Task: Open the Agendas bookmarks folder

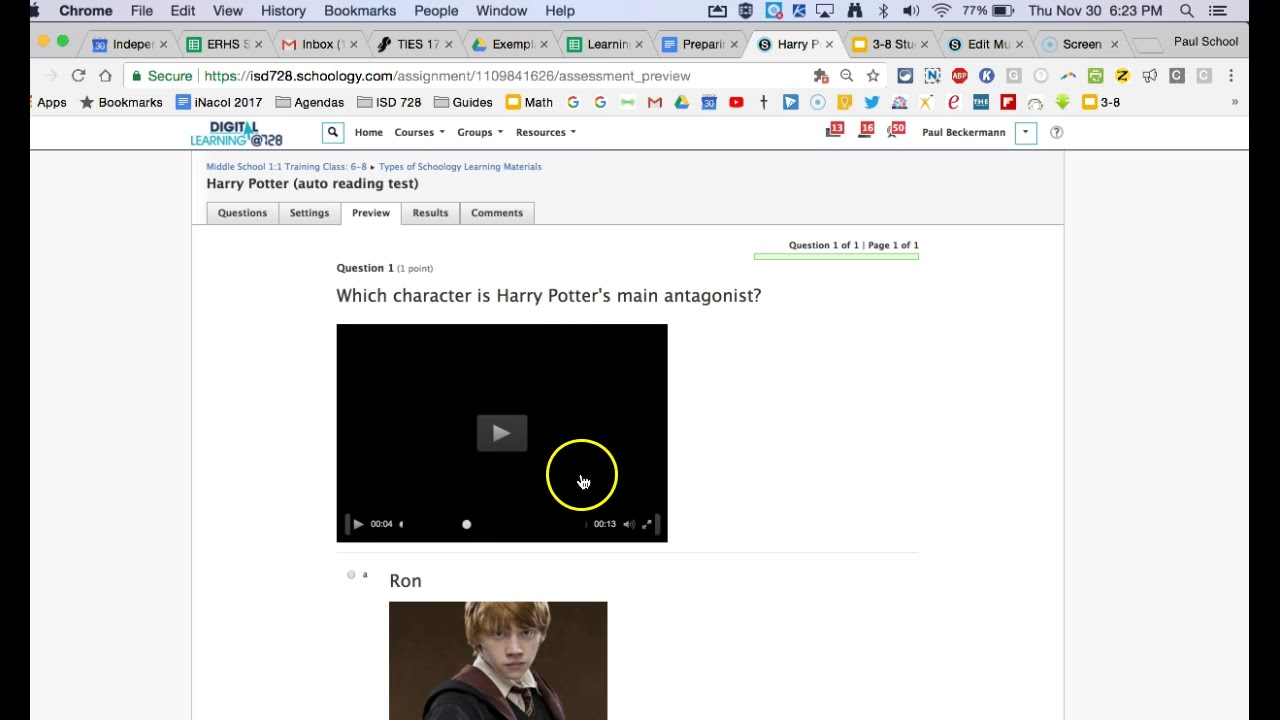Action: (310, 102)
